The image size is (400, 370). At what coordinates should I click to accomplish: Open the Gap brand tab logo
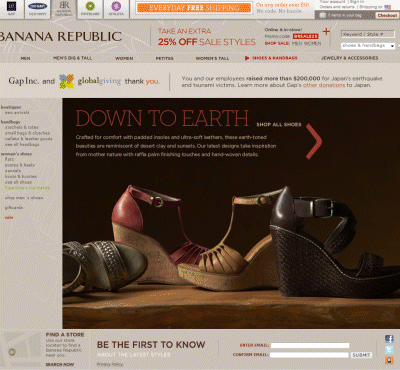[x=11, y=6]
